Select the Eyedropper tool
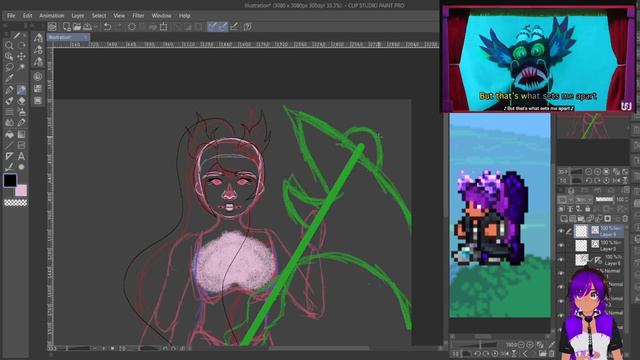 9,78
